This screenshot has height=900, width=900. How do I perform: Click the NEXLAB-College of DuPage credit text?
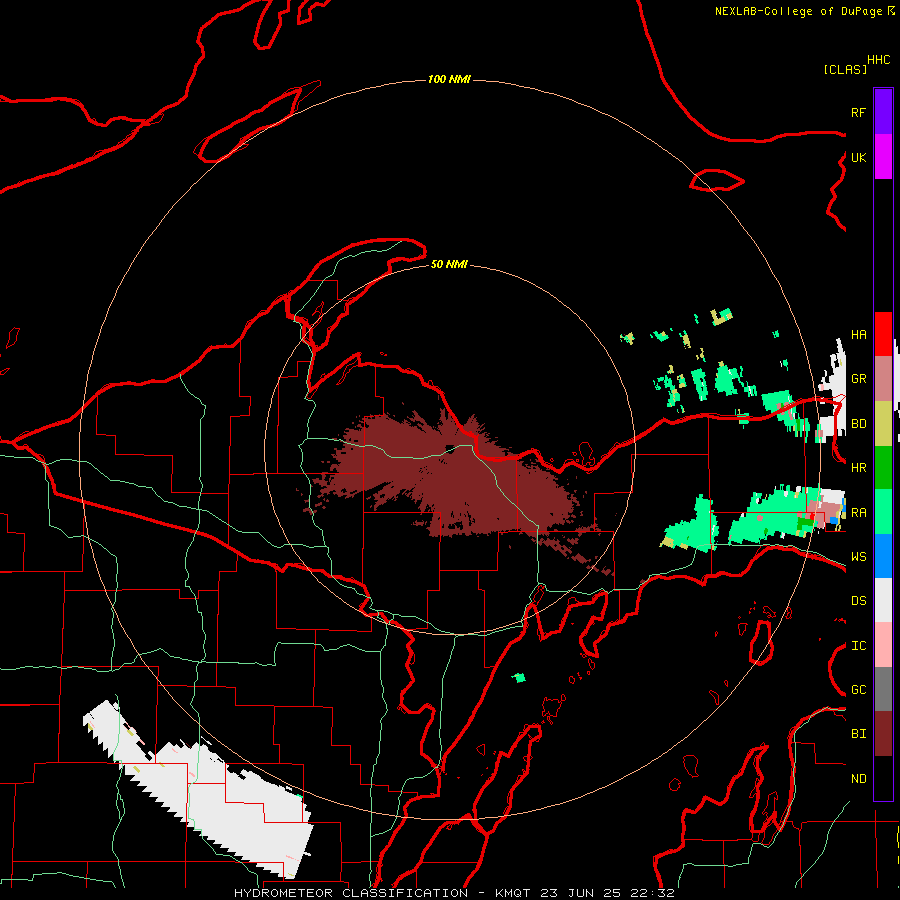(x=798, y=11)
